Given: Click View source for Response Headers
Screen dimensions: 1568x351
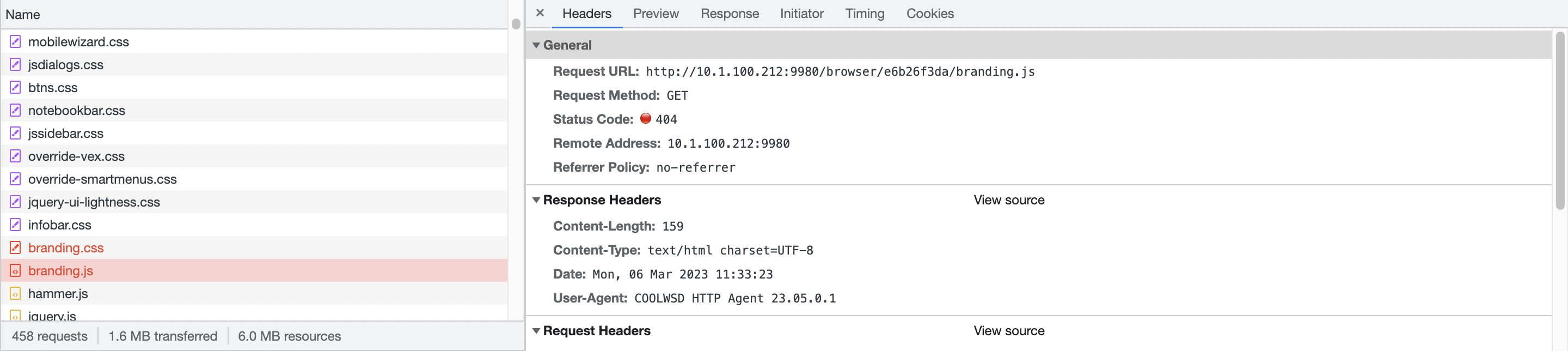Looking at the screenshot, I should (1009, 200).
